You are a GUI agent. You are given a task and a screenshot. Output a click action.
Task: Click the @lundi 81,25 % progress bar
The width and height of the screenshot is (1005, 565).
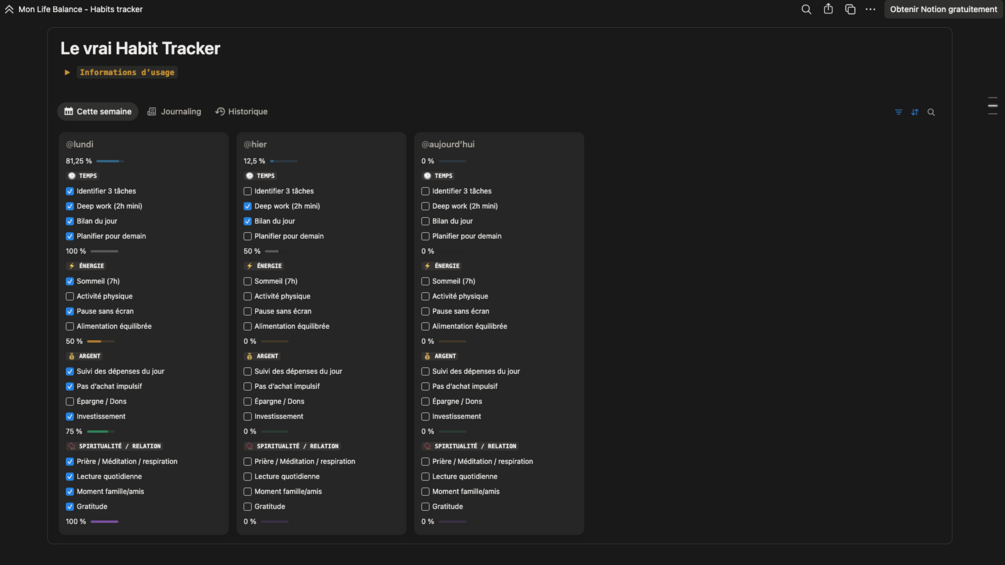pyautogui.click(x=109, y=161)
